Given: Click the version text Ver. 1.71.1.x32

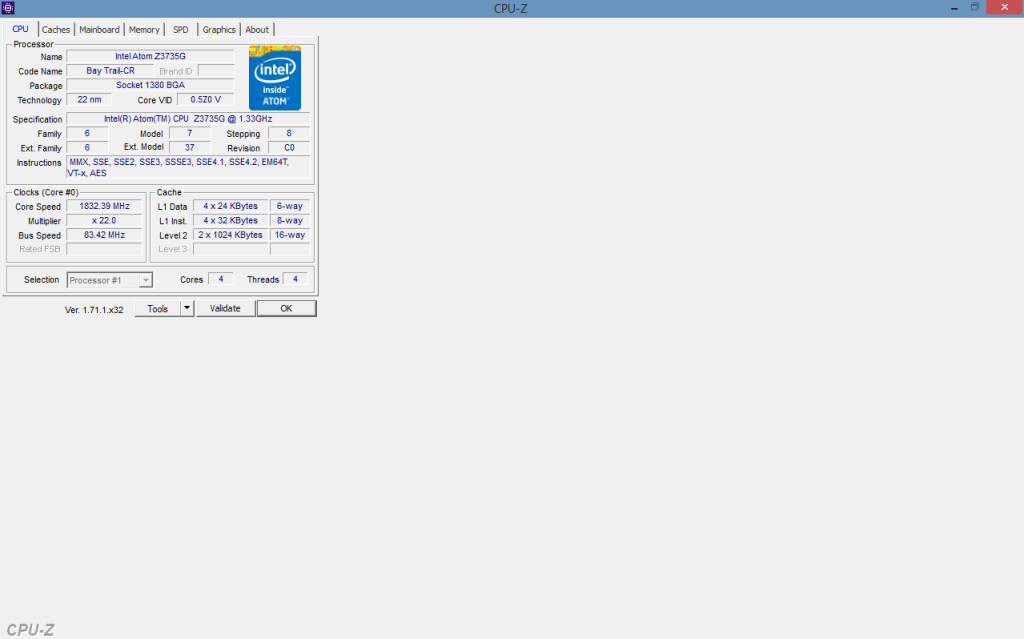Looking at the screenshot, I should (94, 310).
